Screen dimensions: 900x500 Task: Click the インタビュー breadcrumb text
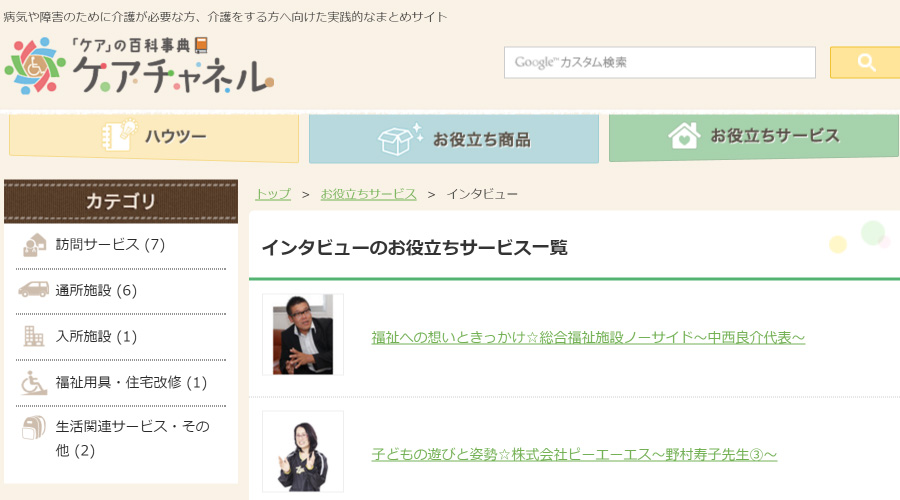(x=482, y=194)
